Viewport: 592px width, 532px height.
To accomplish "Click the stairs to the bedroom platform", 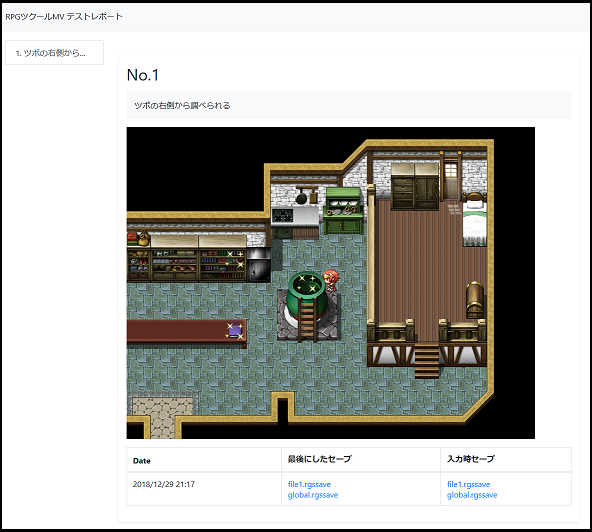I will point(427,361).
